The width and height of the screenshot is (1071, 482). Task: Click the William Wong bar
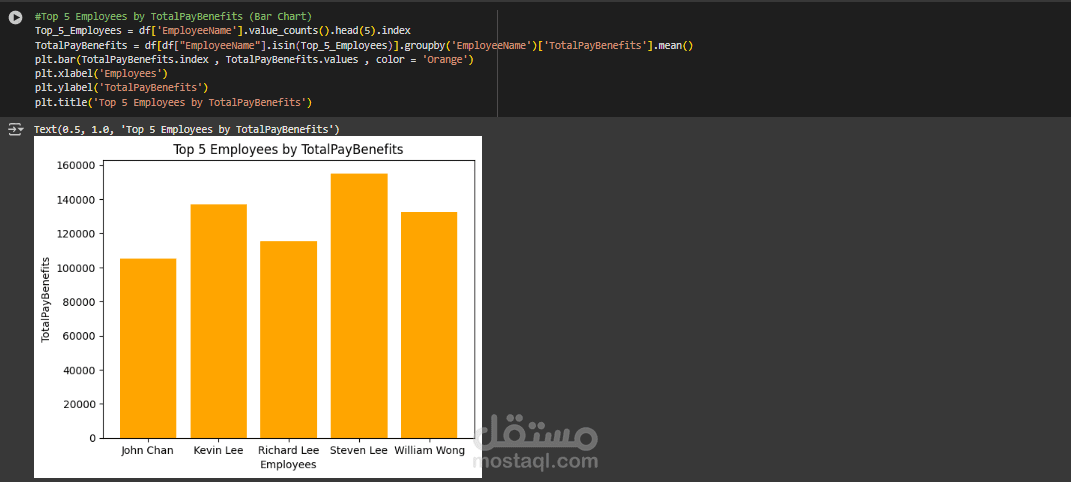429,325
